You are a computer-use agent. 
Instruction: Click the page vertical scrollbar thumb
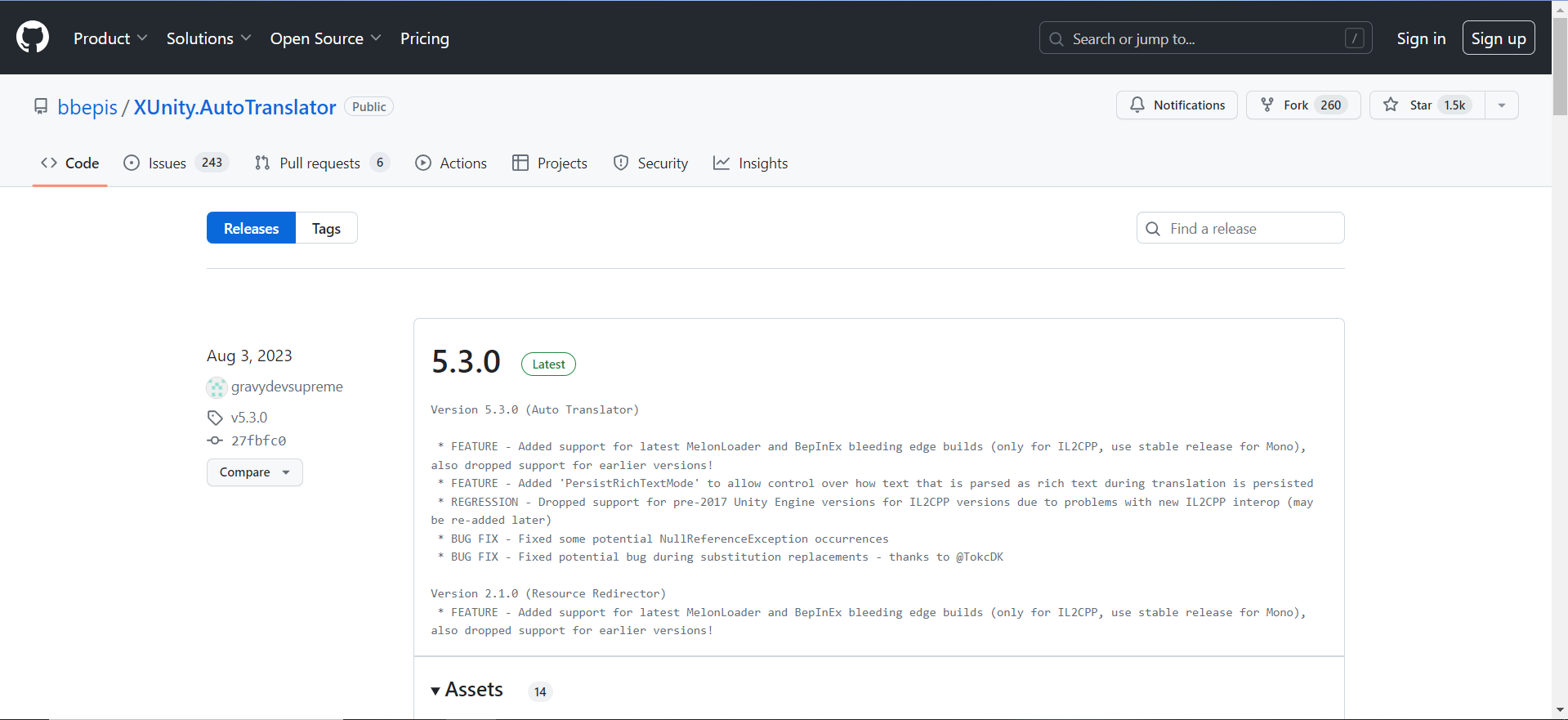coord(1560,65)
